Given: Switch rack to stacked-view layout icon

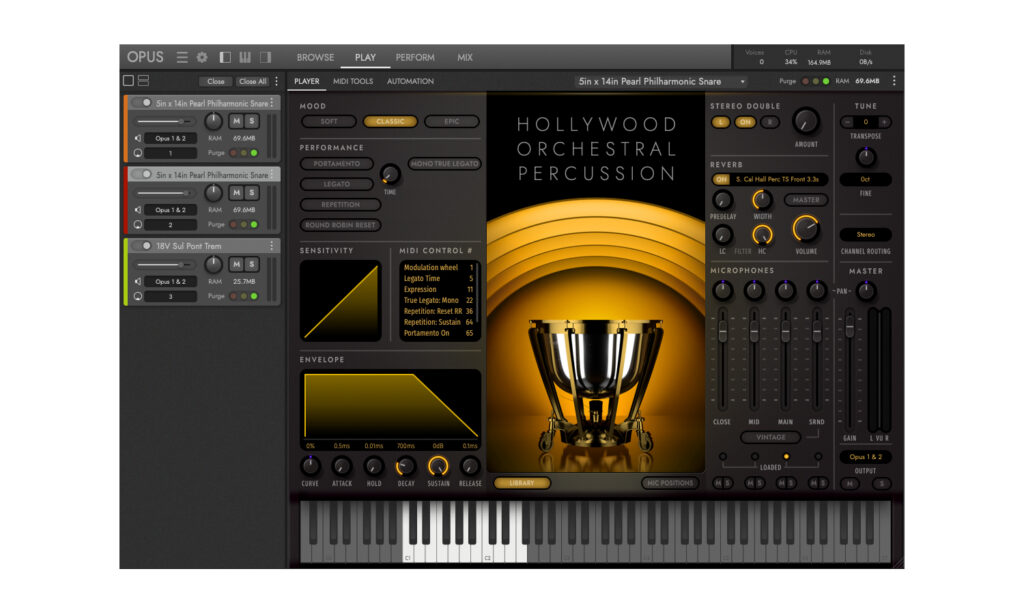Looking at the screenshot, I should pyautogui.click(x=144, y=81).
